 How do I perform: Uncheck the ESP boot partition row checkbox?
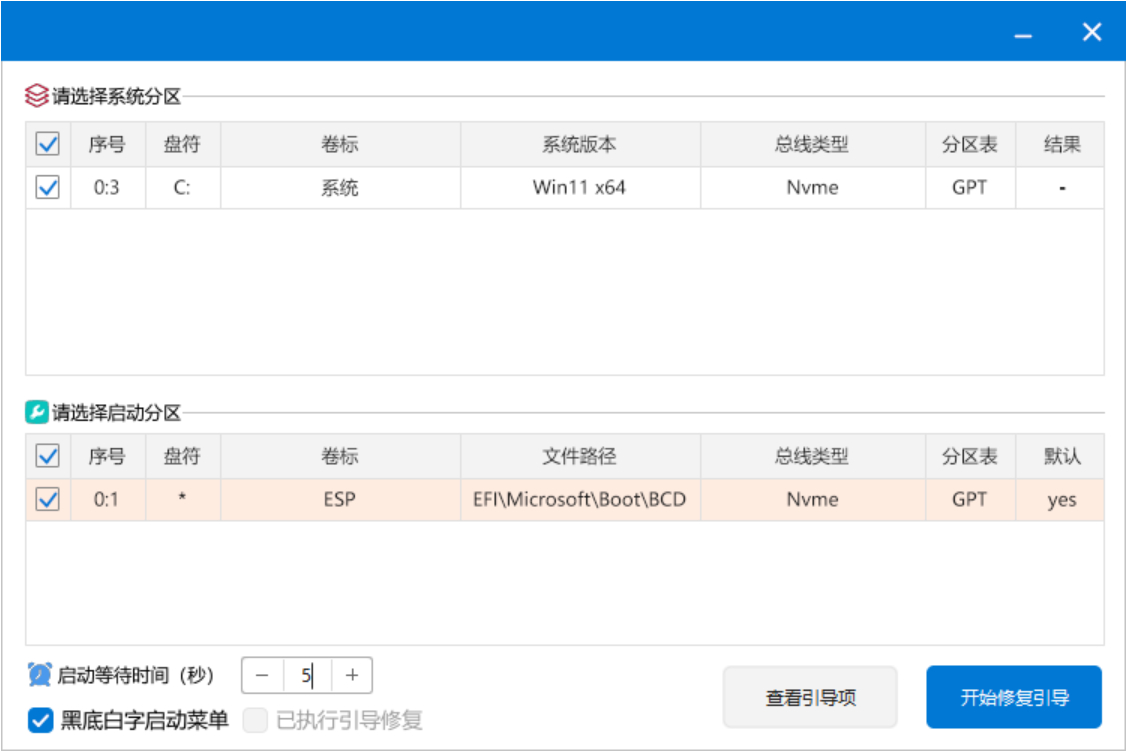tap(48, 499)
